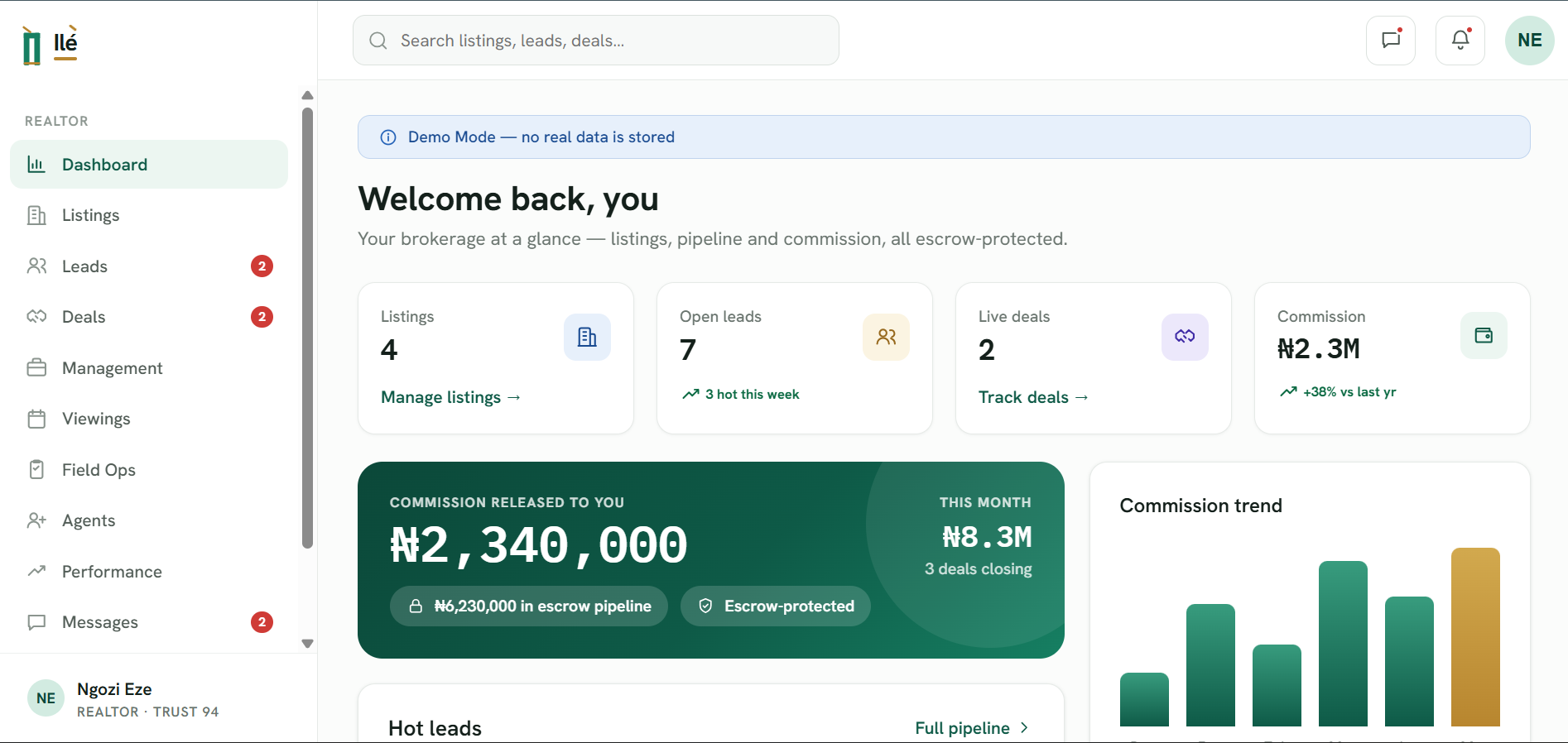This screenshot has height=743, width=1568.
Task: Go to Dashboard in sidebar
Action: coord(149,165)
